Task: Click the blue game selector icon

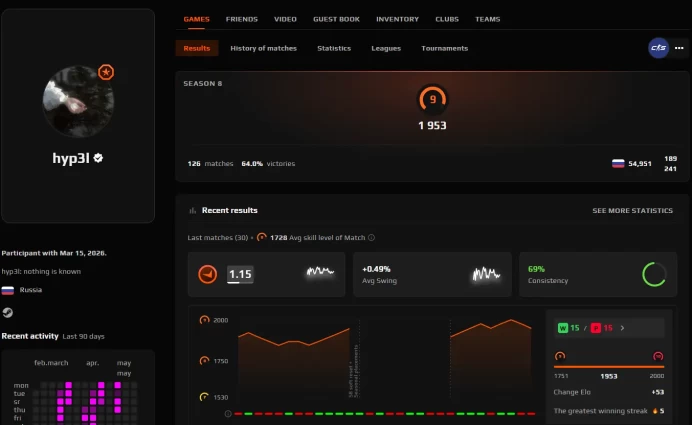Action: 658,48
